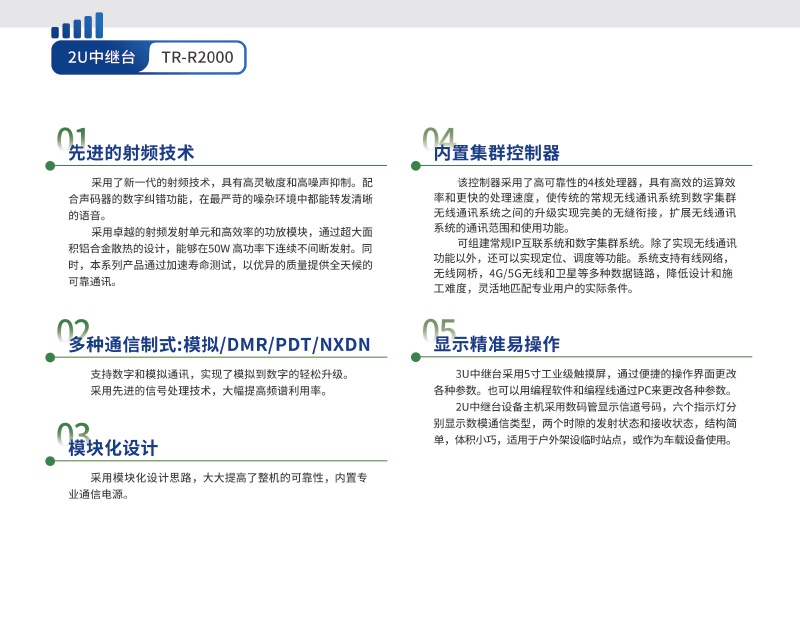Open the 显示精准易操作 heading

coord(496,345)
